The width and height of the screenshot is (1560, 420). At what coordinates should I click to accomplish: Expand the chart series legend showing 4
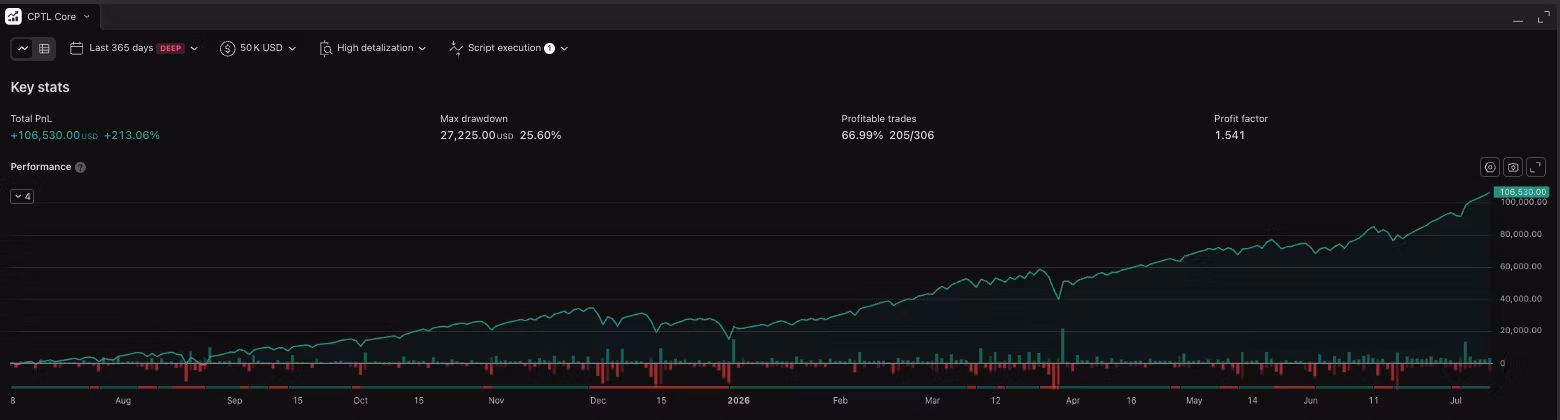[22, 196]
